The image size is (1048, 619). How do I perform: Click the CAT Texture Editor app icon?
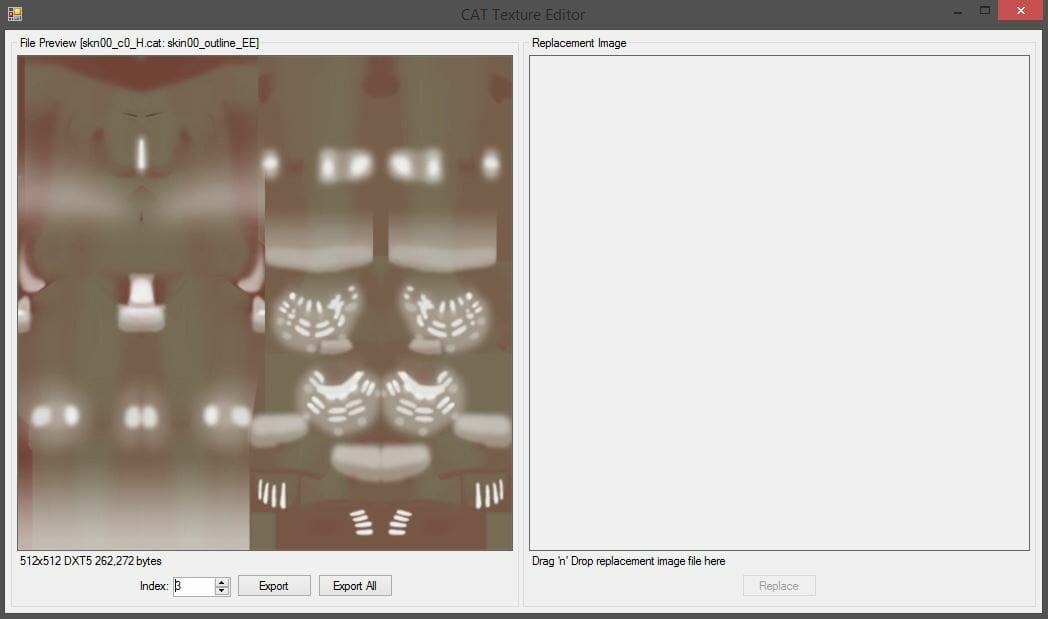[15, 13]
